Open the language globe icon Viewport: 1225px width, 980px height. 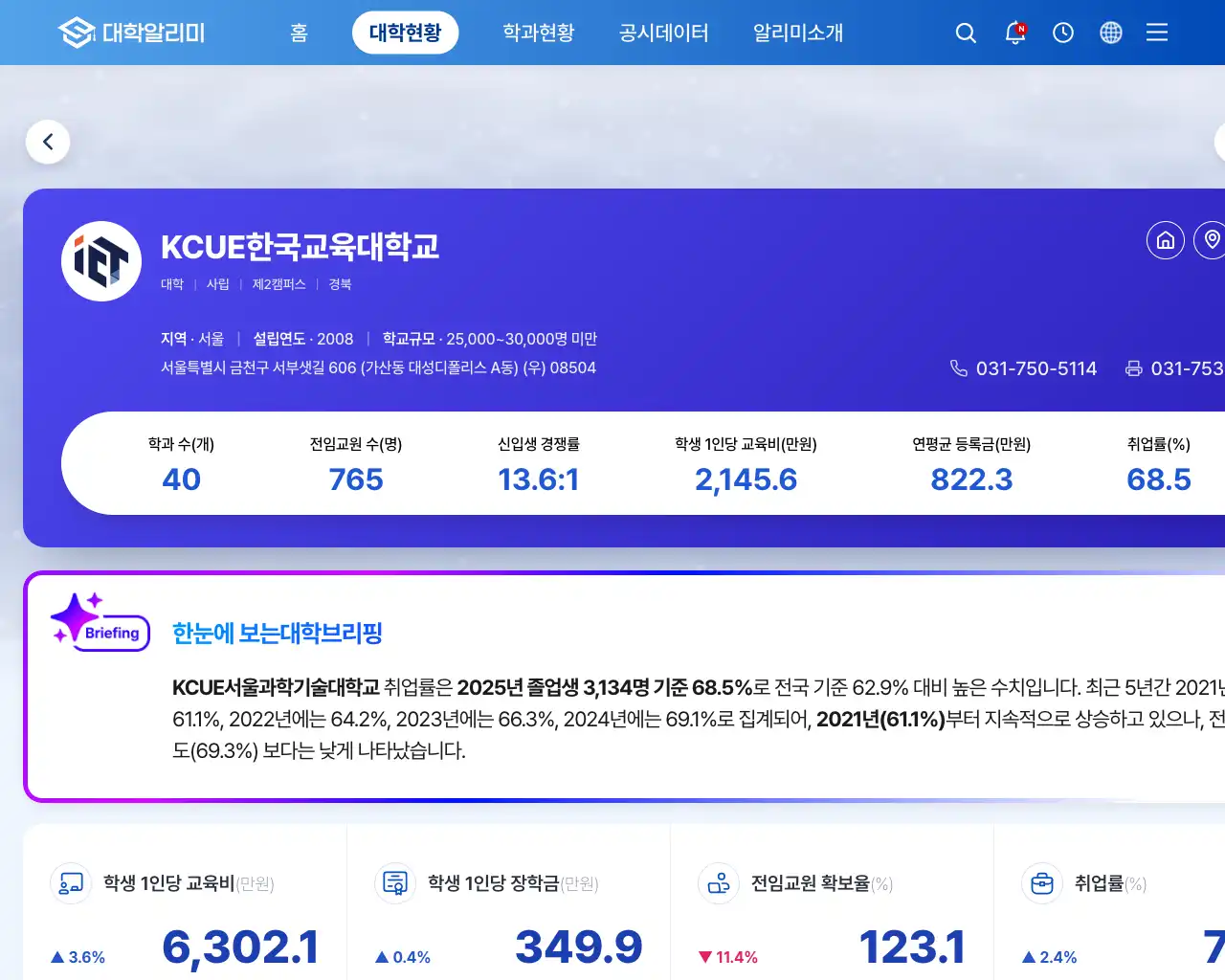(x=1110, y=33)
